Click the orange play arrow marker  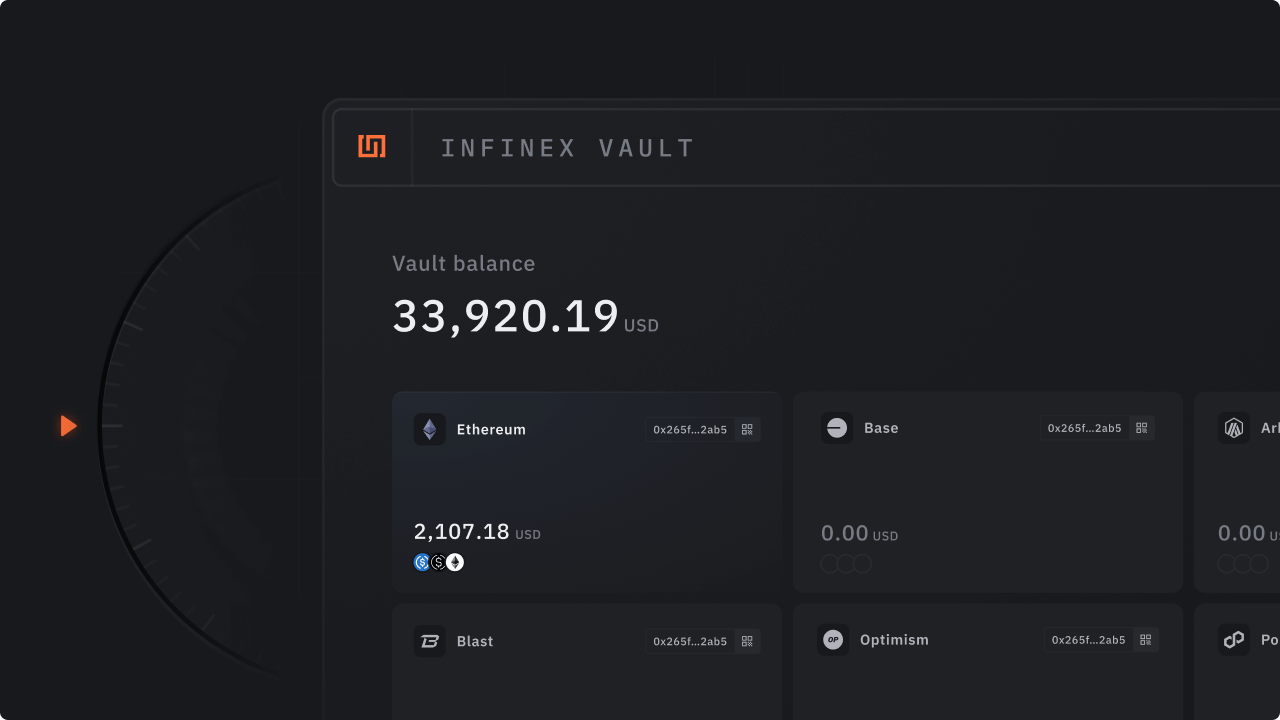click(68, 426)
